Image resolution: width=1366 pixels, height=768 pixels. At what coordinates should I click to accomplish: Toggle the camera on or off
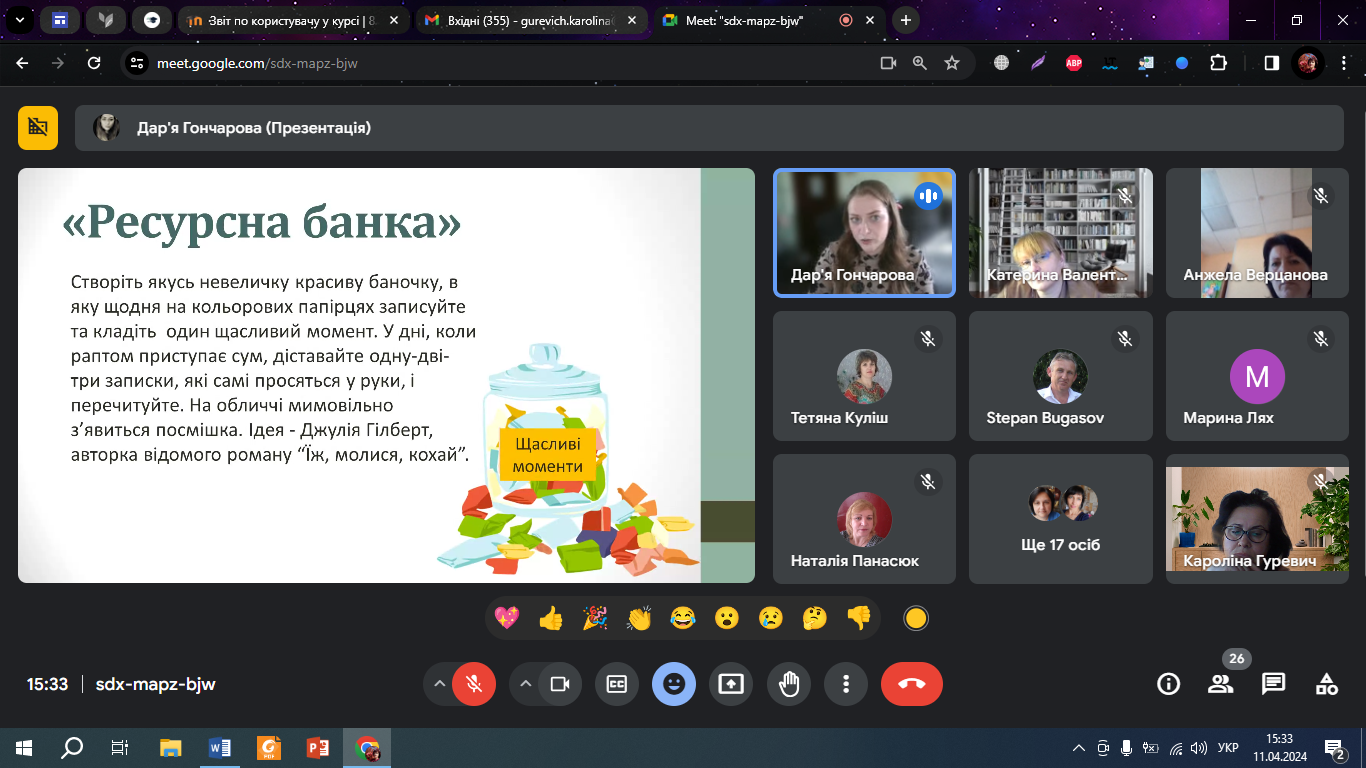point(560,684)
